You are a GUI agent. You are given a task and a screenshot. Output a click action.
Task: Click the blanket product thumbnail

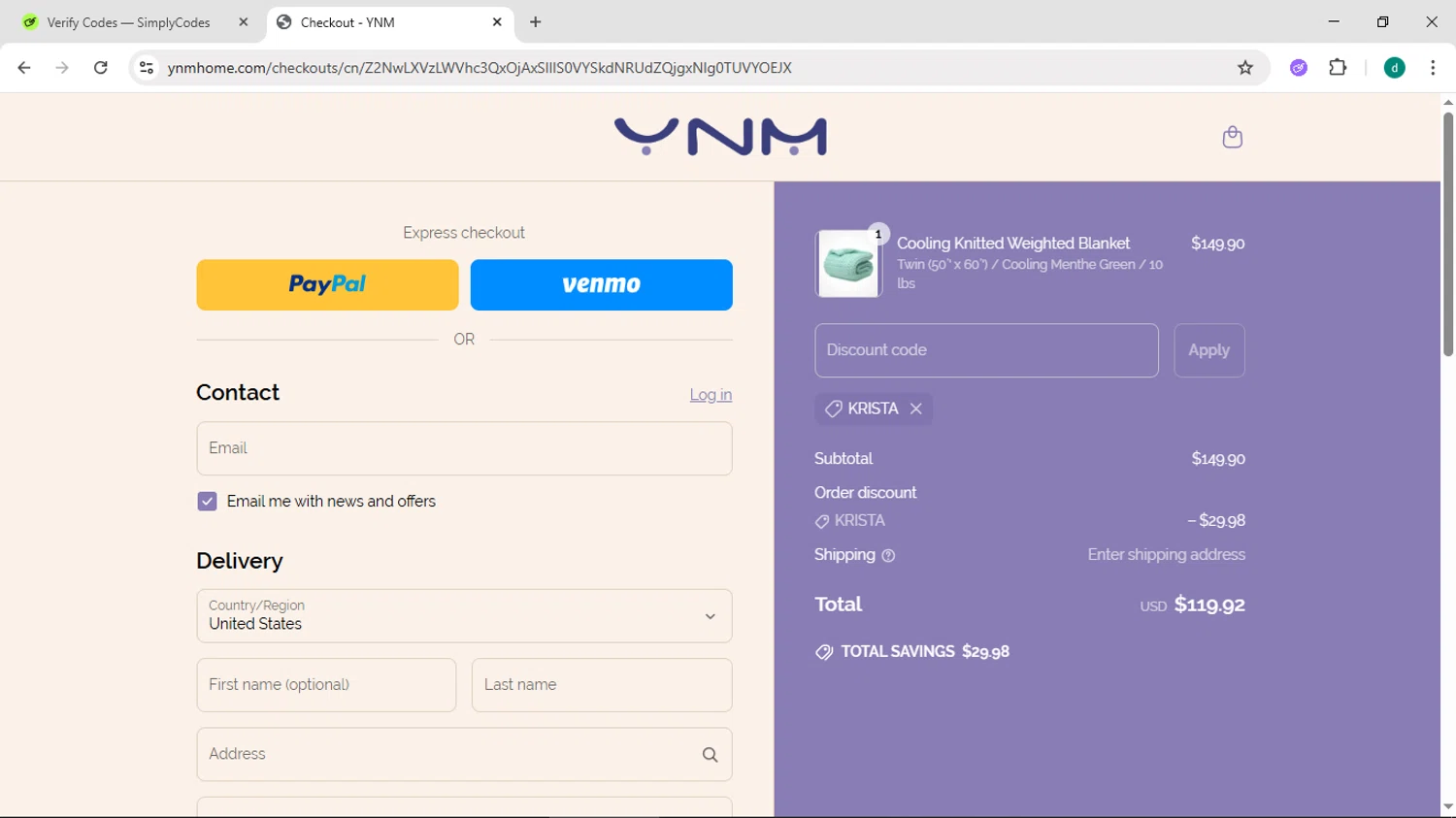point(849,264)
